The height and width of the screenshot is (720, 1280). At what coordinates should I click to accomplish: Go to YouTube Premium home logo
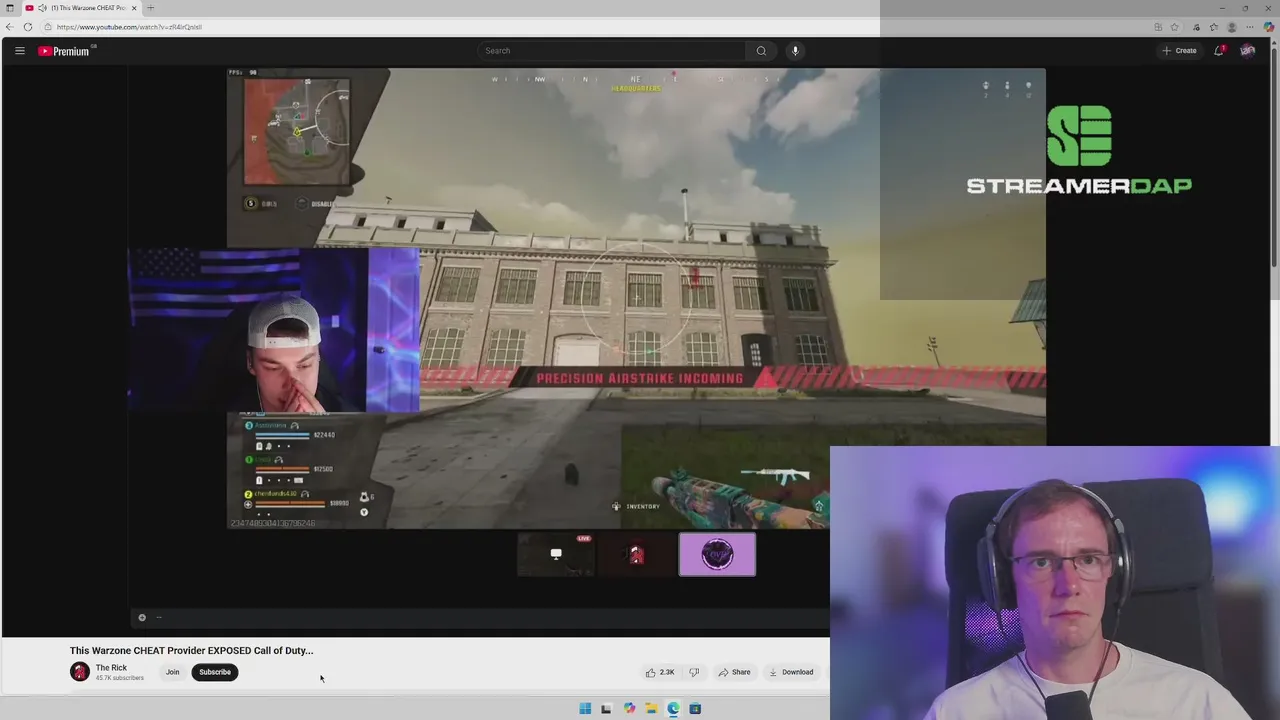coord(64,51)
